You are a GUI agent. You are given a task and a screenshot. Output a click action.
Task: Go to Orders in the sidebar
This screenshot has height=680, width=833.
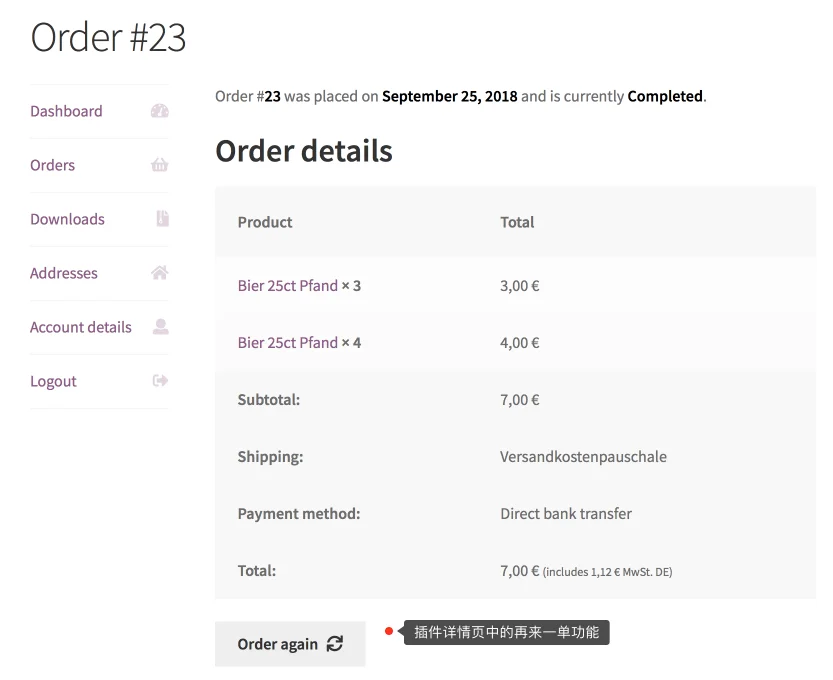52,165
